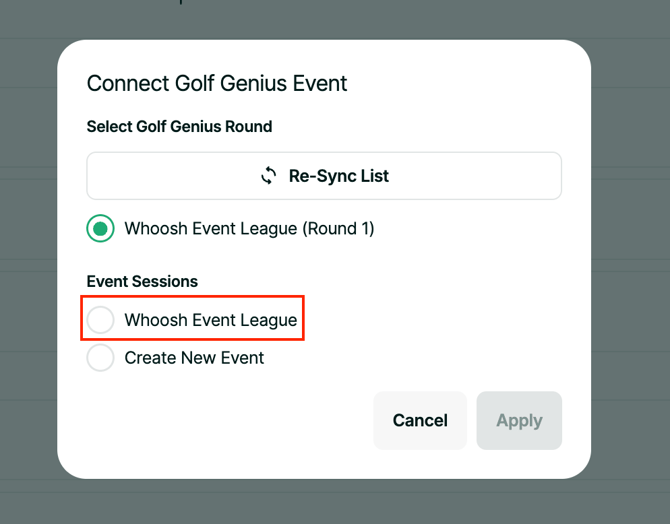670x524 pixels.
Task: Click the empty circle beside Create New Event
Action: 100,357
